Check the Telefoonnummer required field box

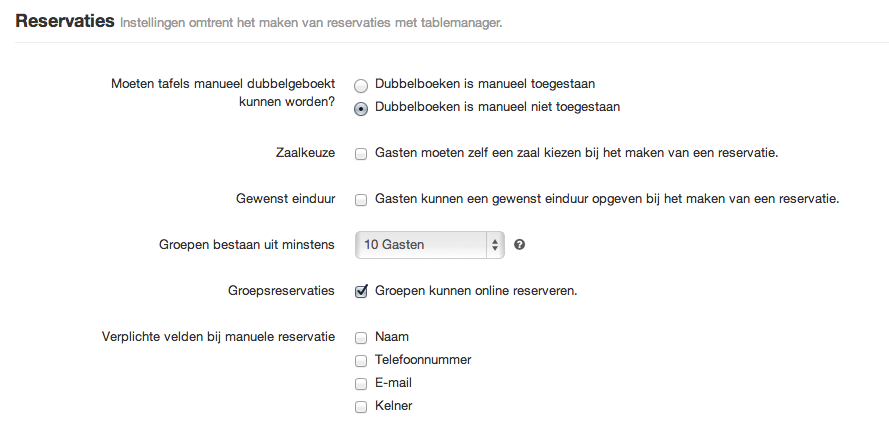[361, 360]
